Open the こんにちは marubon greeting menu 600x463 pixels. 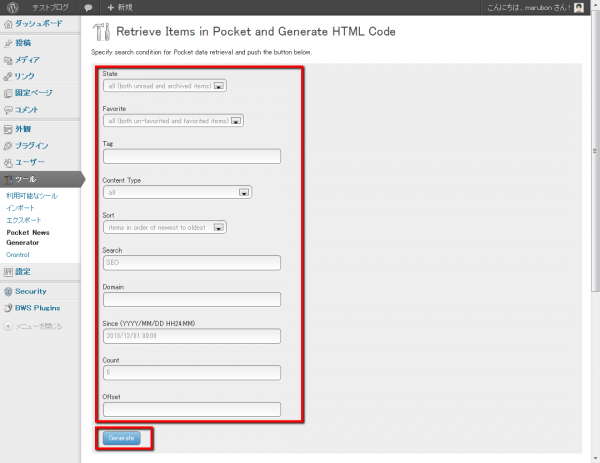tap(529, 7)
